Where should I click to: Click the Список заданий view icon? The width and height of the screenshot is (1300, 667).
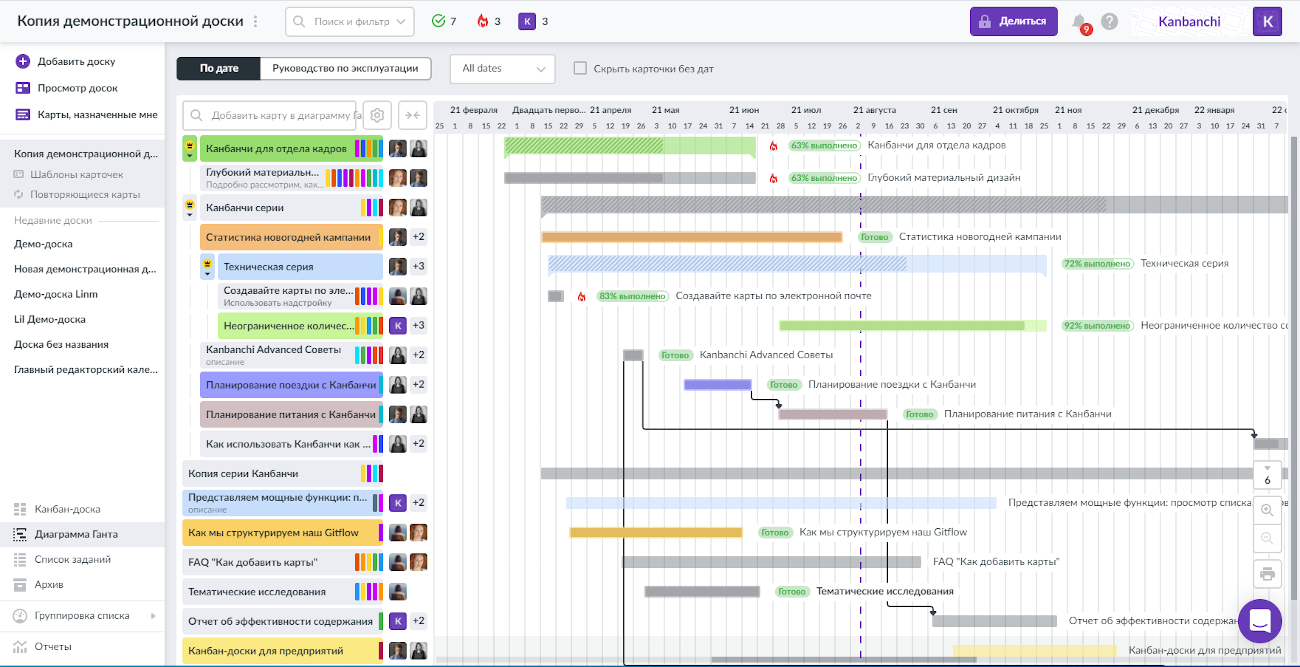(20, 560)
